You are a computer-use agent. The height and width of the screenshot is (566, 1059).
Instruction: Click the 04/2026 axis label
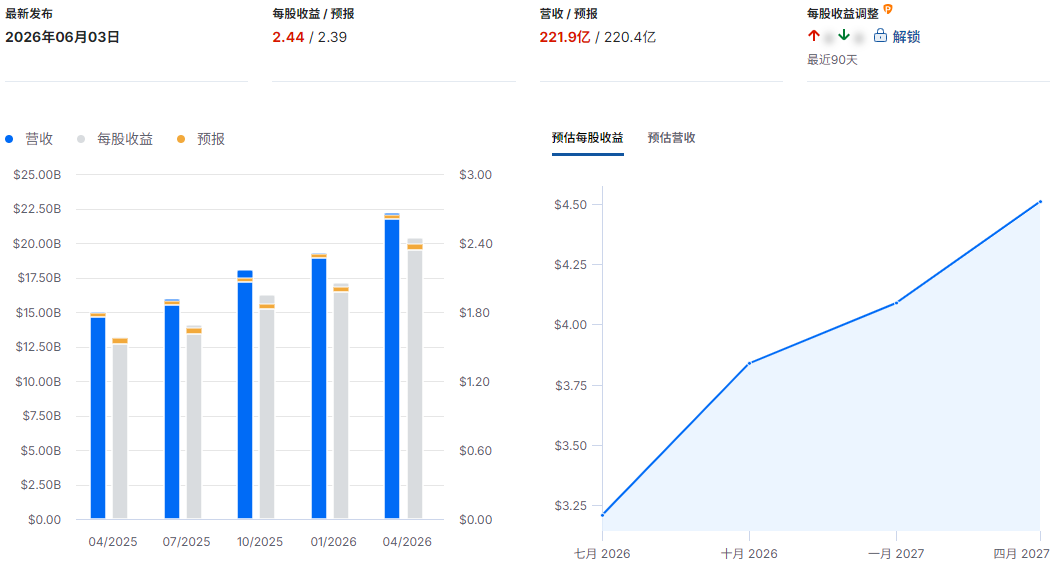pos(407,542)
